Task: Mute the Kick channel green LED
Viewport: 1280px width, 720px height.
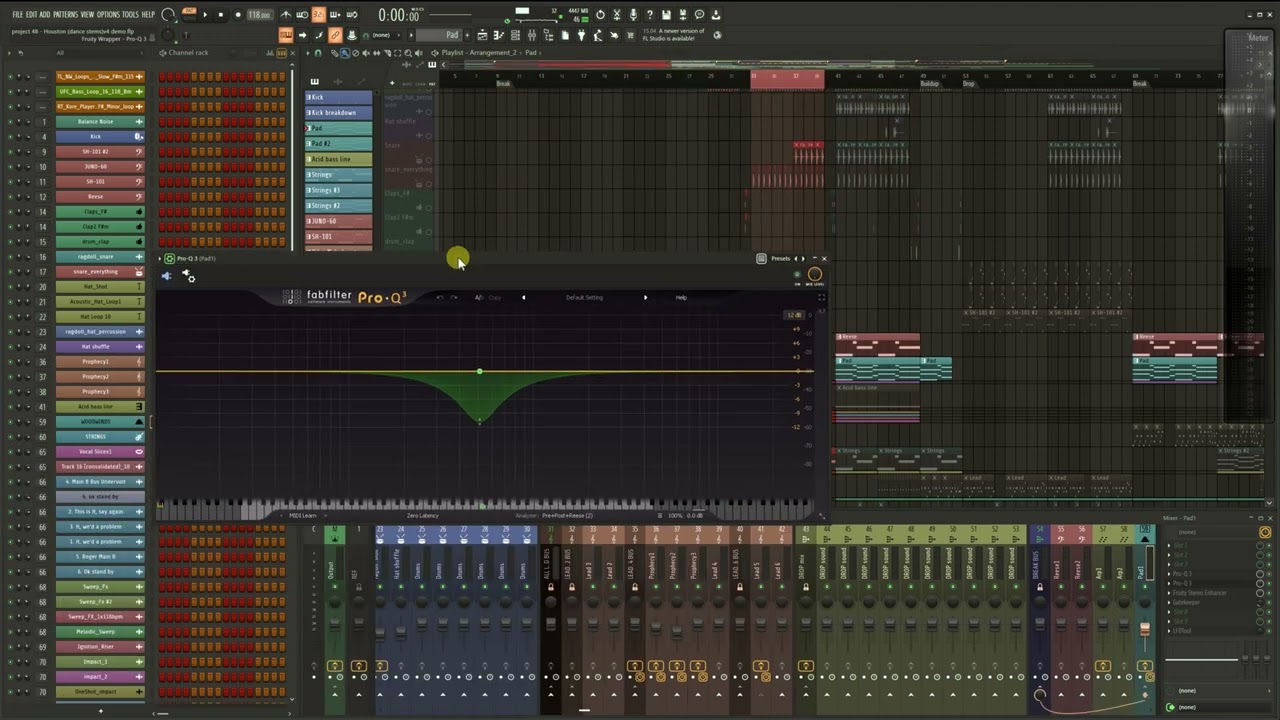Action: tap(9, 136)
